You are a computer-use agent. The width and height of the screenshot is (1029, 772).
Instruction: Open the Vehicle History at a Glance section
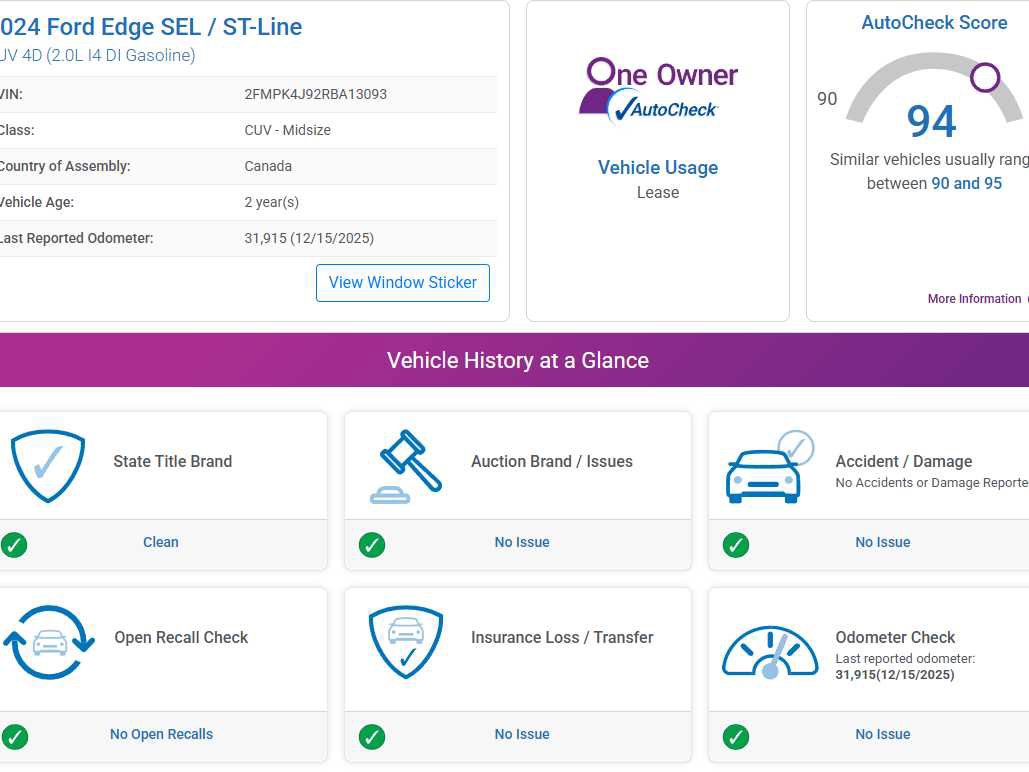pos(517,360)
